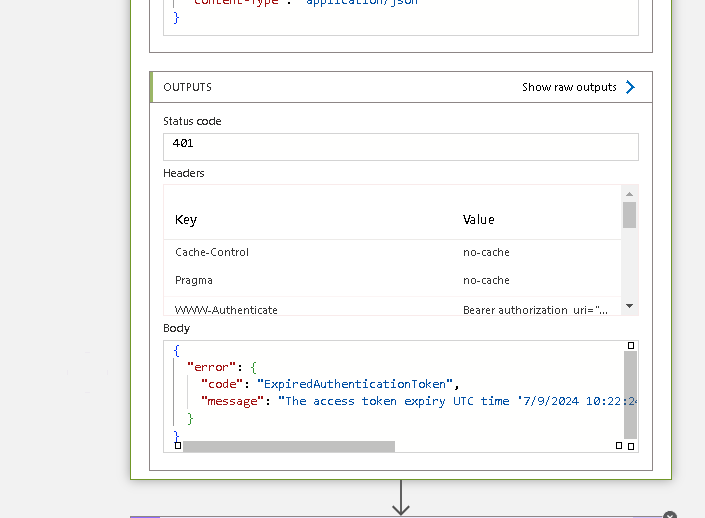Select the Cache-Control header key
705x518 pixels.
(212, 252)
